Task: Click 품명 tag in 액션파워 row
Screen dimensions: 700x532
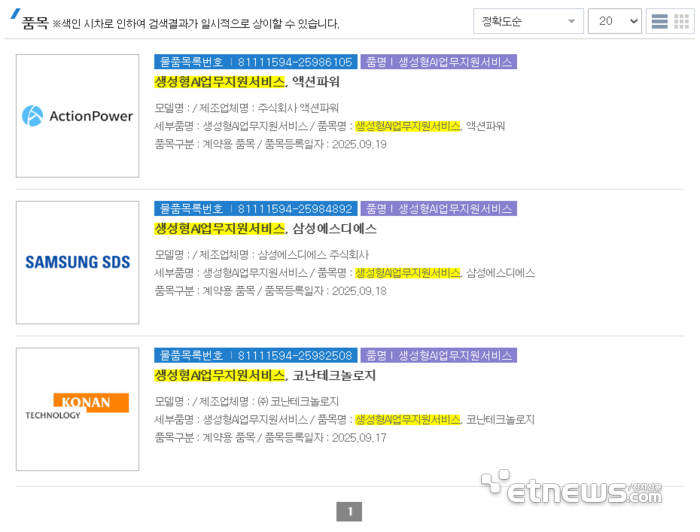Action: click(x=439, y=62)
